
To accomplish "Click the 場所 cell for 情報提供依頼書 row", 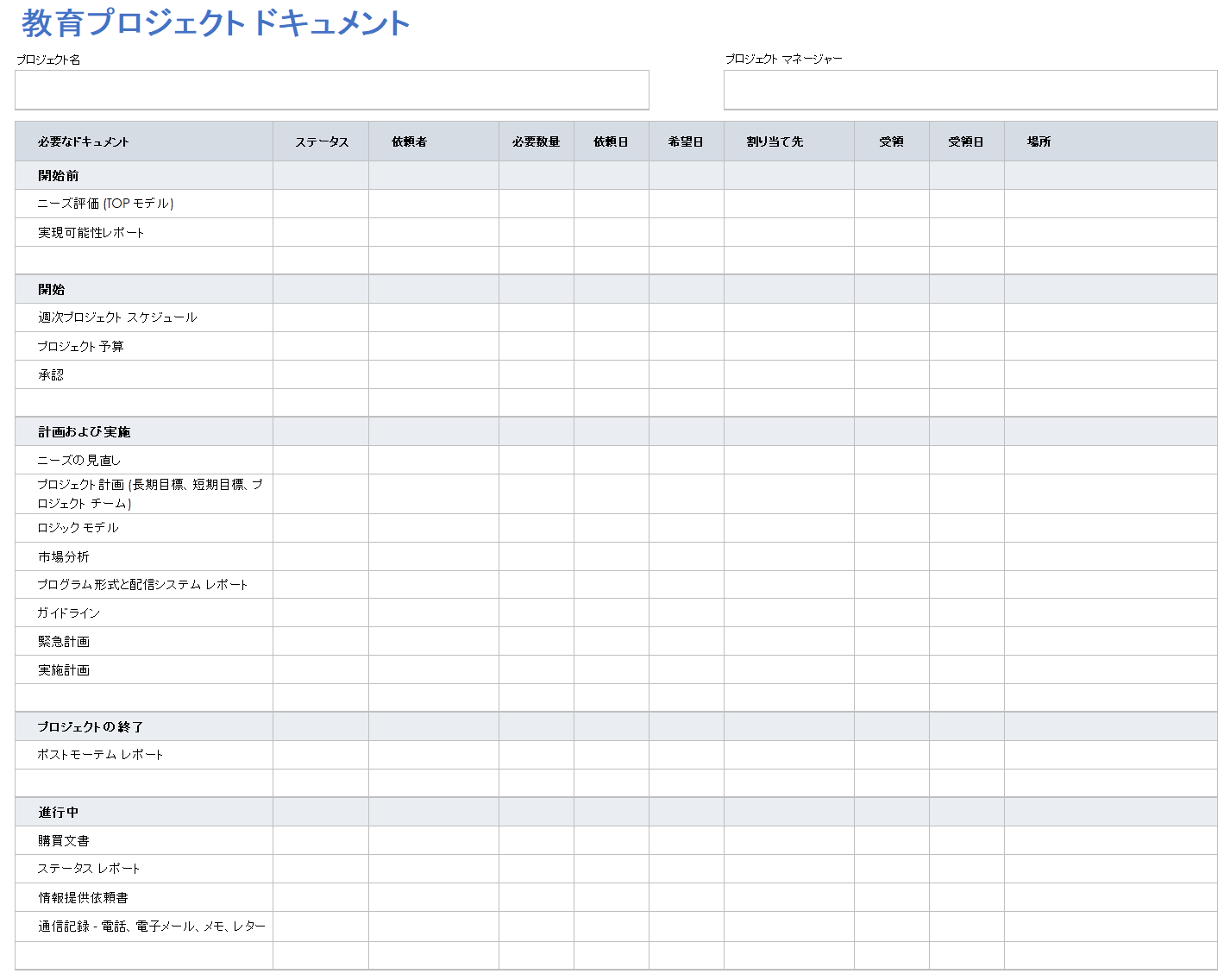I will (1111, 897).
